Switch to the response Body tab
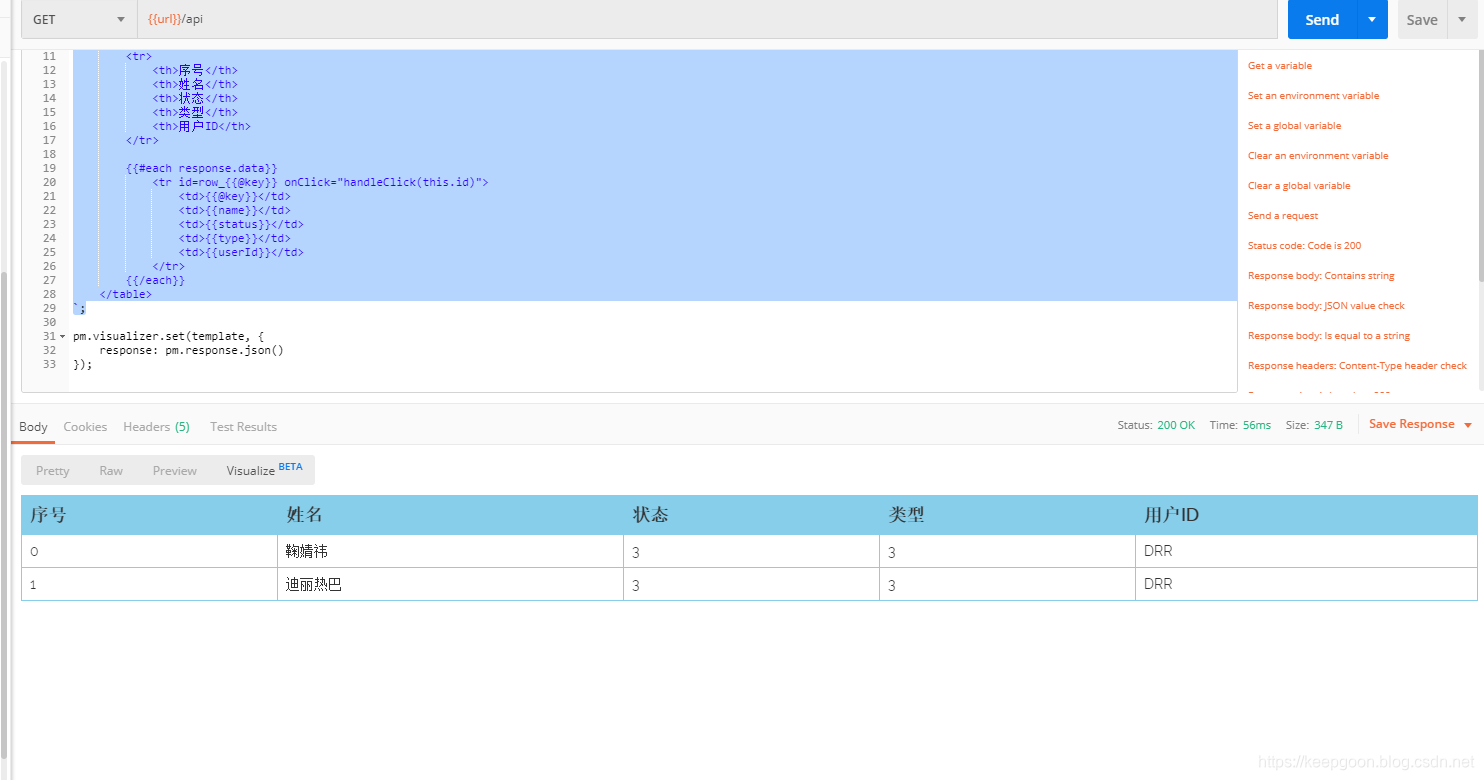The image size is (1484, 780). click(x=33, y=427)
